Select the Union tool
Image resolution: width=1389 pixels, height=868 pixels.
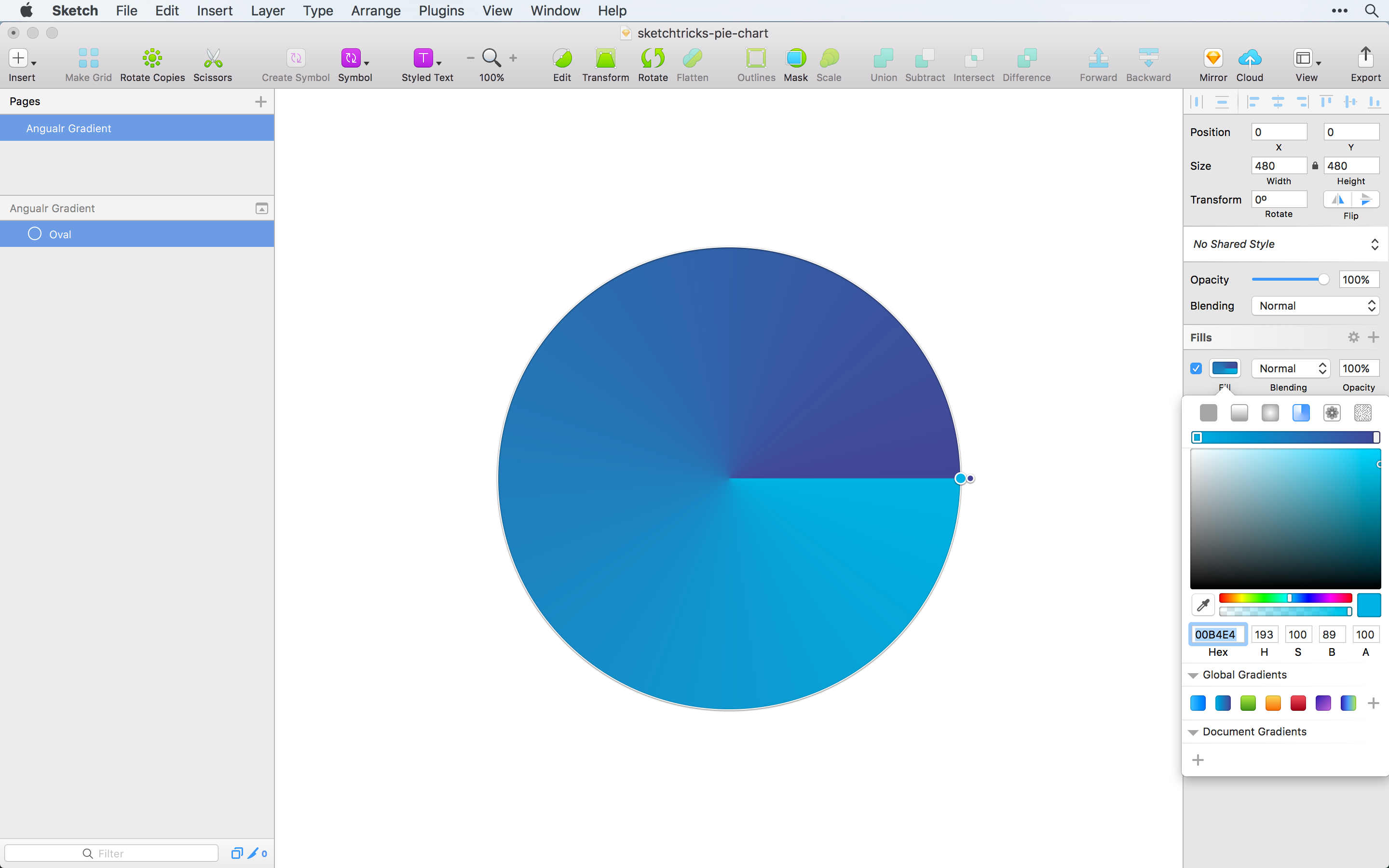pyautogui.click(x=882, y=63)
